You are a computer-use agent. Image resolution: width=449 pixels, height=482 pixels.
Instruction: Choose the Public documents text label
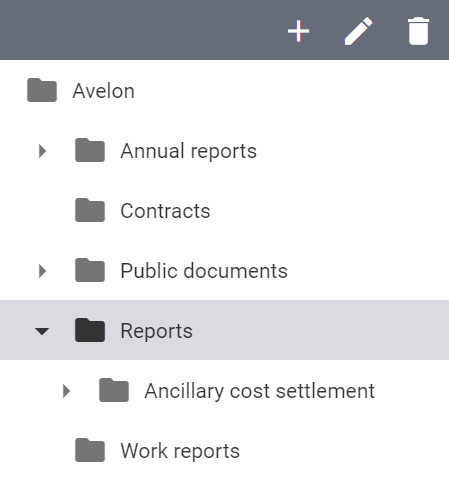(x=204, y=270)
